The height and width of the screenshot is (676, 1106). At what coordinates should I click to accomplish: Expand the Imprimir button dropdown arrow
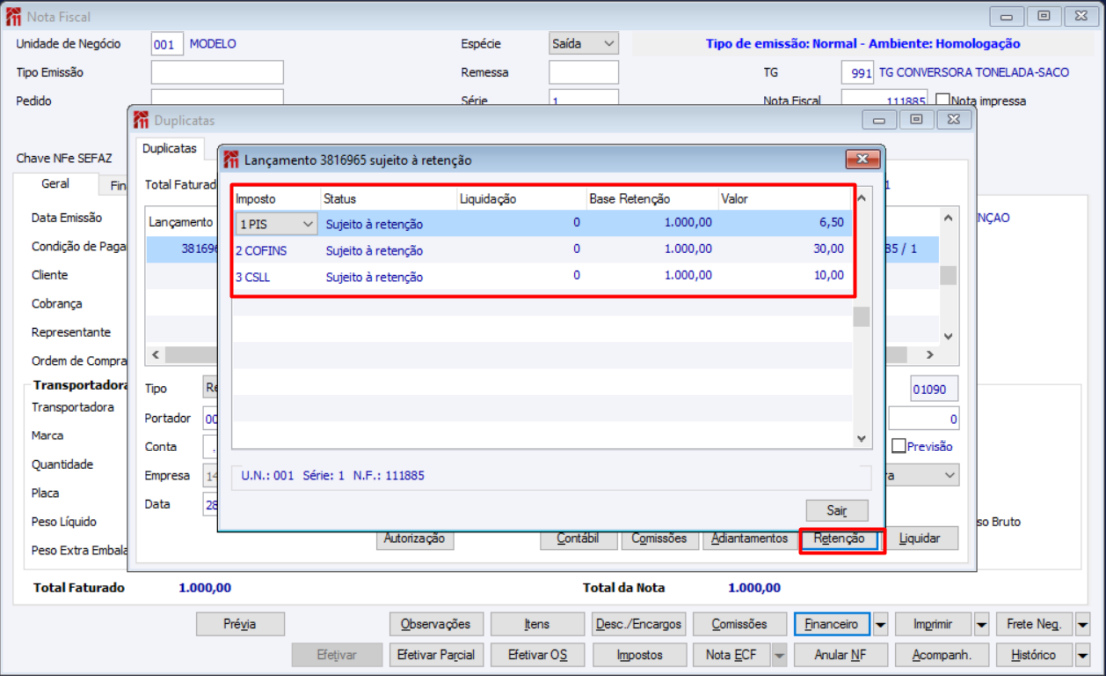click(982, 624)
